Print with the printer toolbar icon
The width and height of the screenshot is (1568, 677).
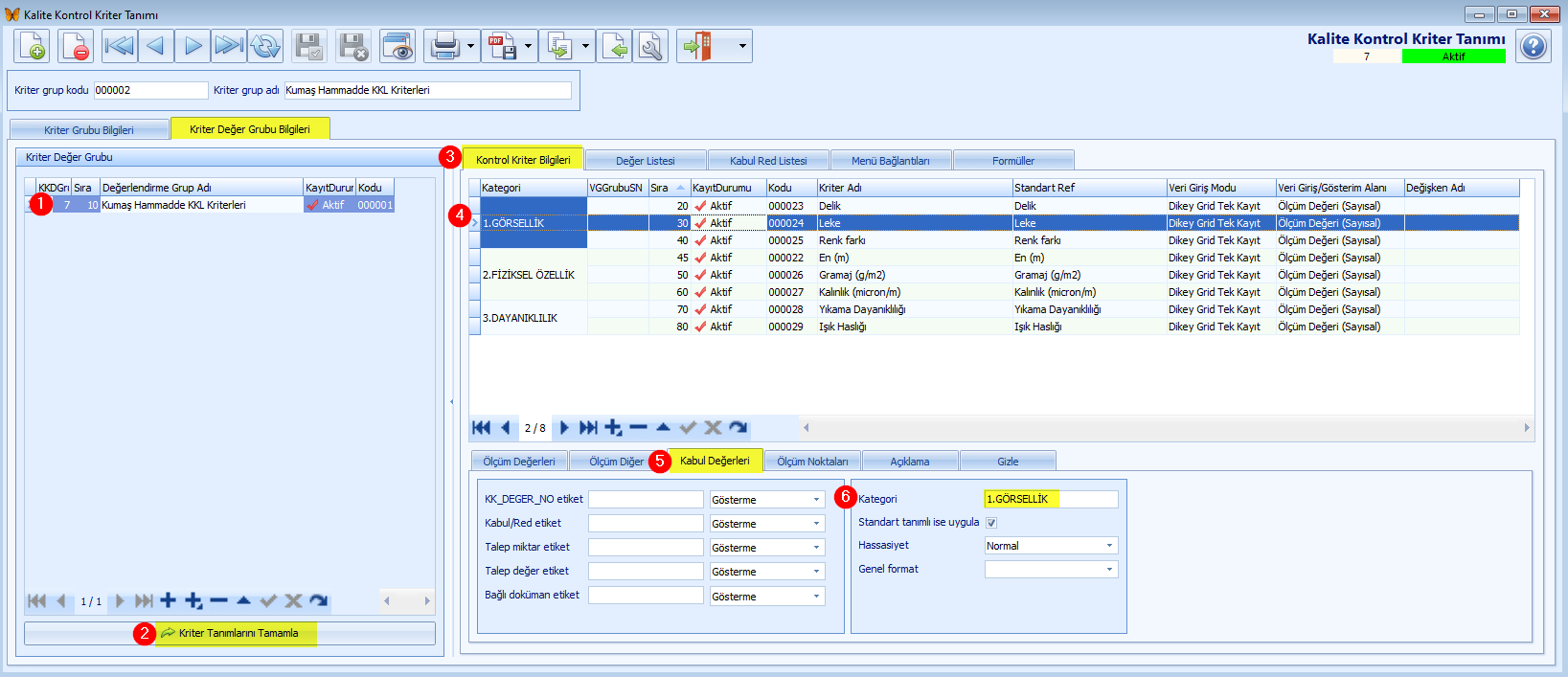444,46
